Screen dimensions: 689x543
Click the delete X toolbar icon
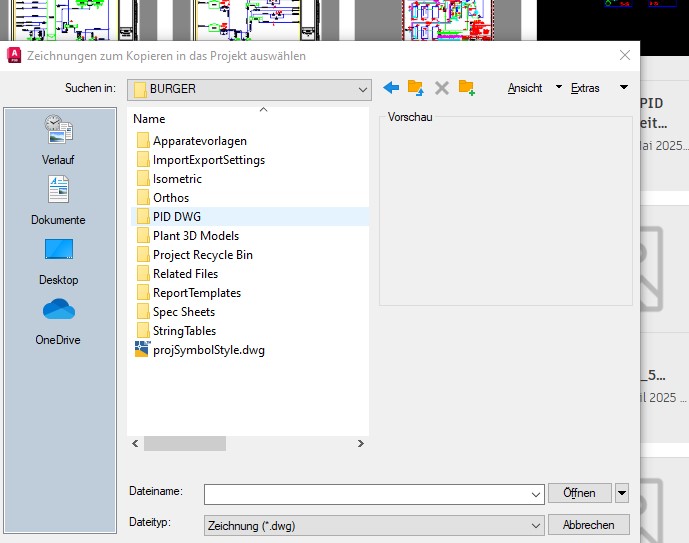click(442, 88)
